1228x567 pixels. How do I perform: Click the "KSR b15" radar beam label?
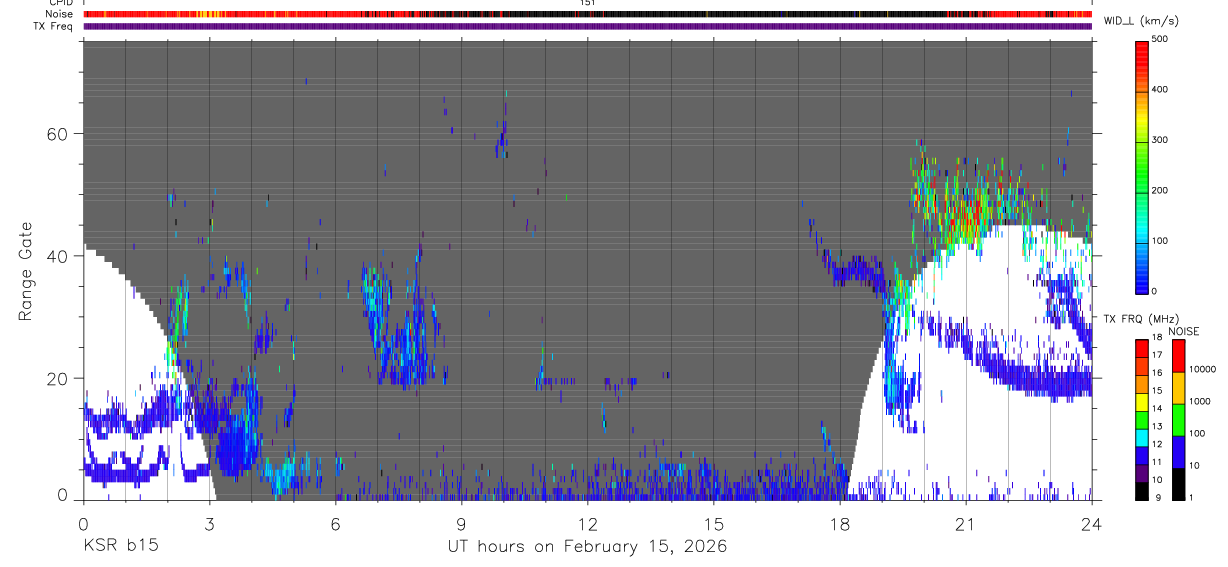119,546
